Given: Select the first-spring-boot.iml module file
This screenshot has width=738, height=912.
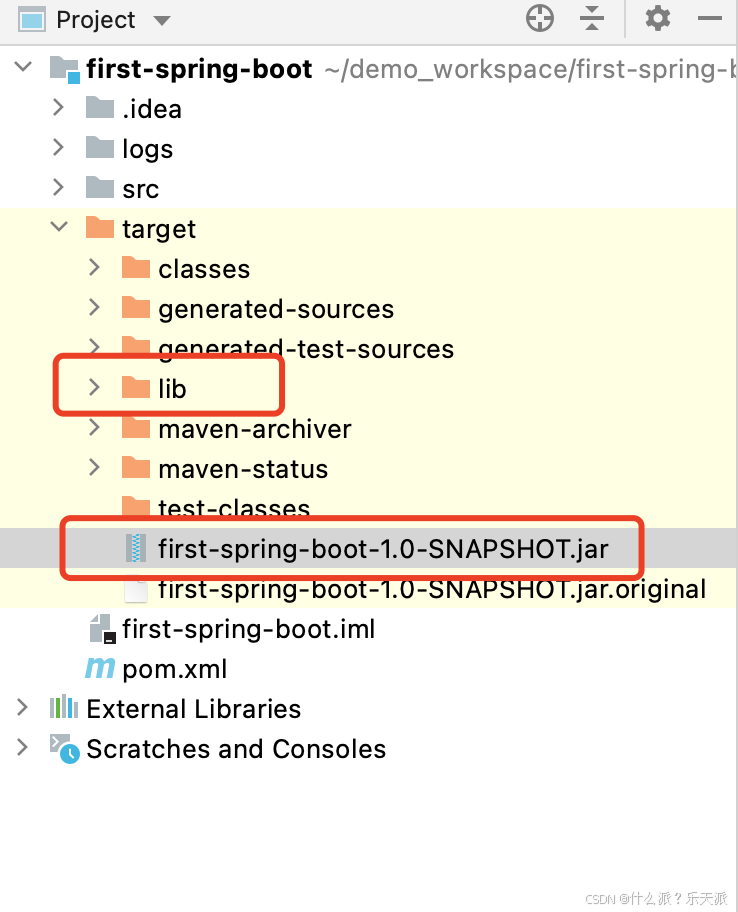Looking at the screenshot, I should [248, 628].
